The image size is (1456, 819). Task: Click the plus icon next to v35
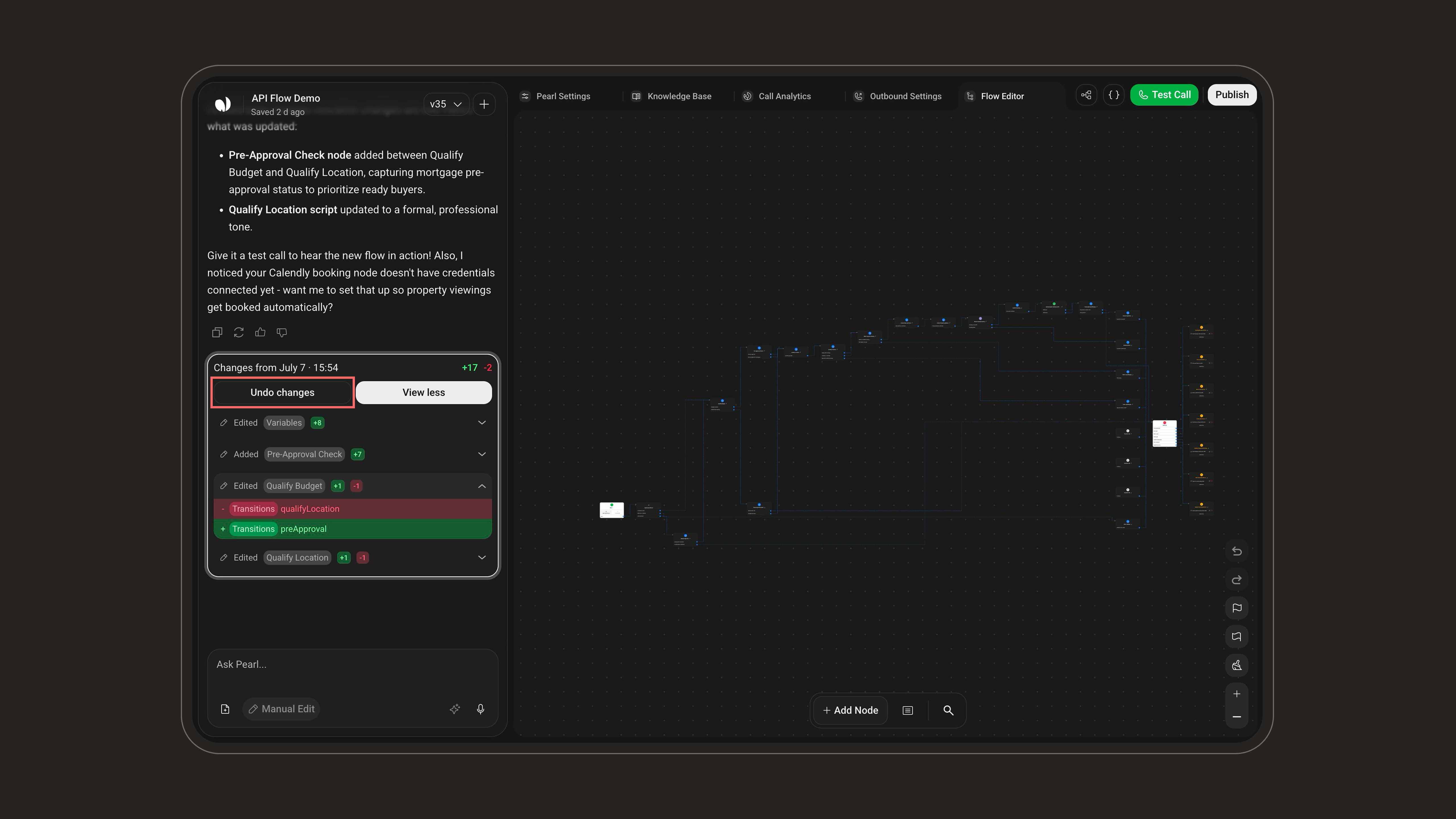coord(484,104)
